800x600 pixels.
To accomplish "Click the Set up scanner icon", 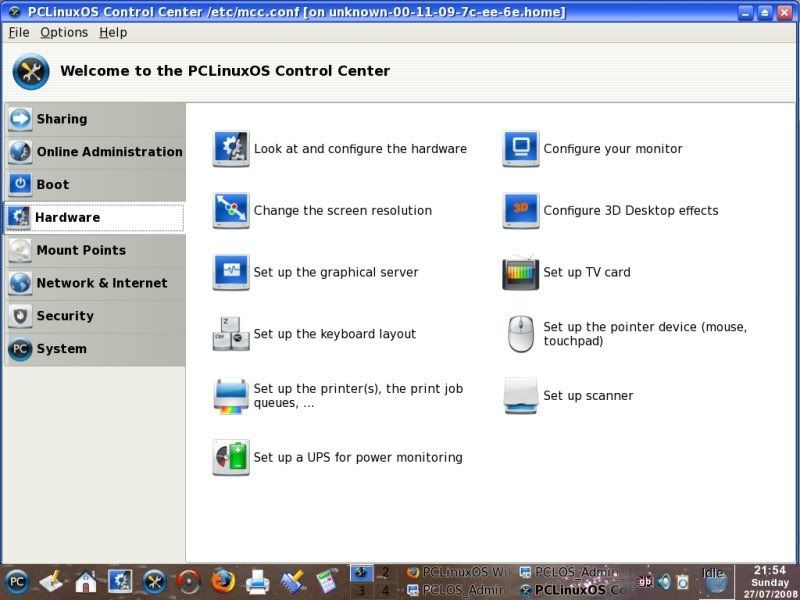I will click(x=520, y=395).
